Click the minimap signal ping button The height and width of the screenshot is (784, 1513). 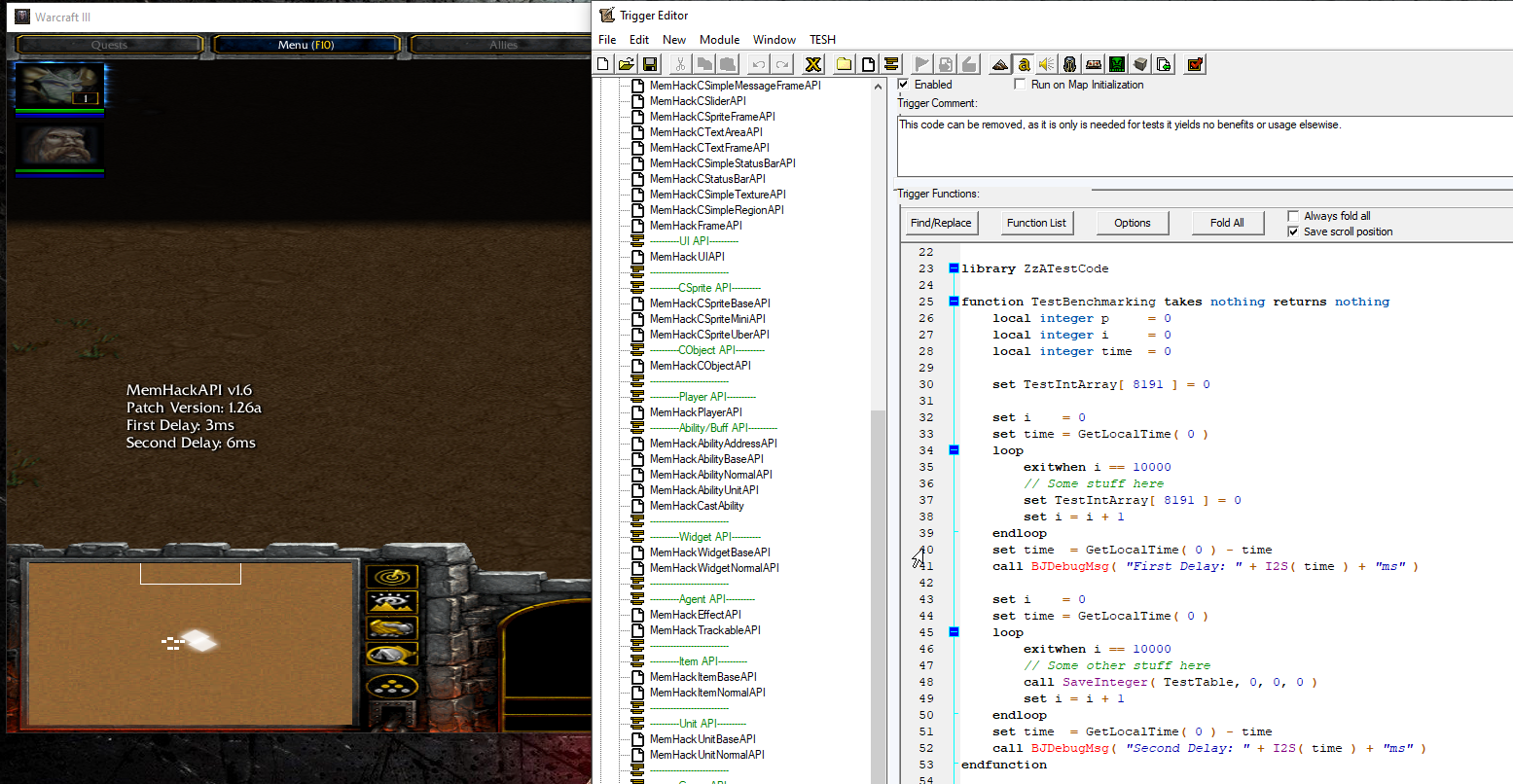[392, 577]
